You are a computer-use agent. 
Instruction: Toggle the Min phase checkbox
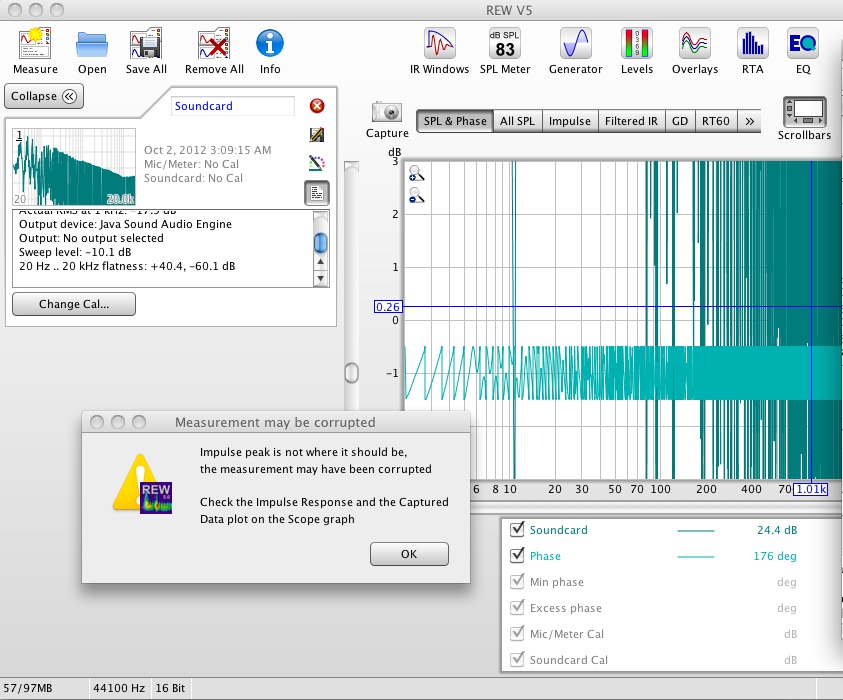coord(517,582)
